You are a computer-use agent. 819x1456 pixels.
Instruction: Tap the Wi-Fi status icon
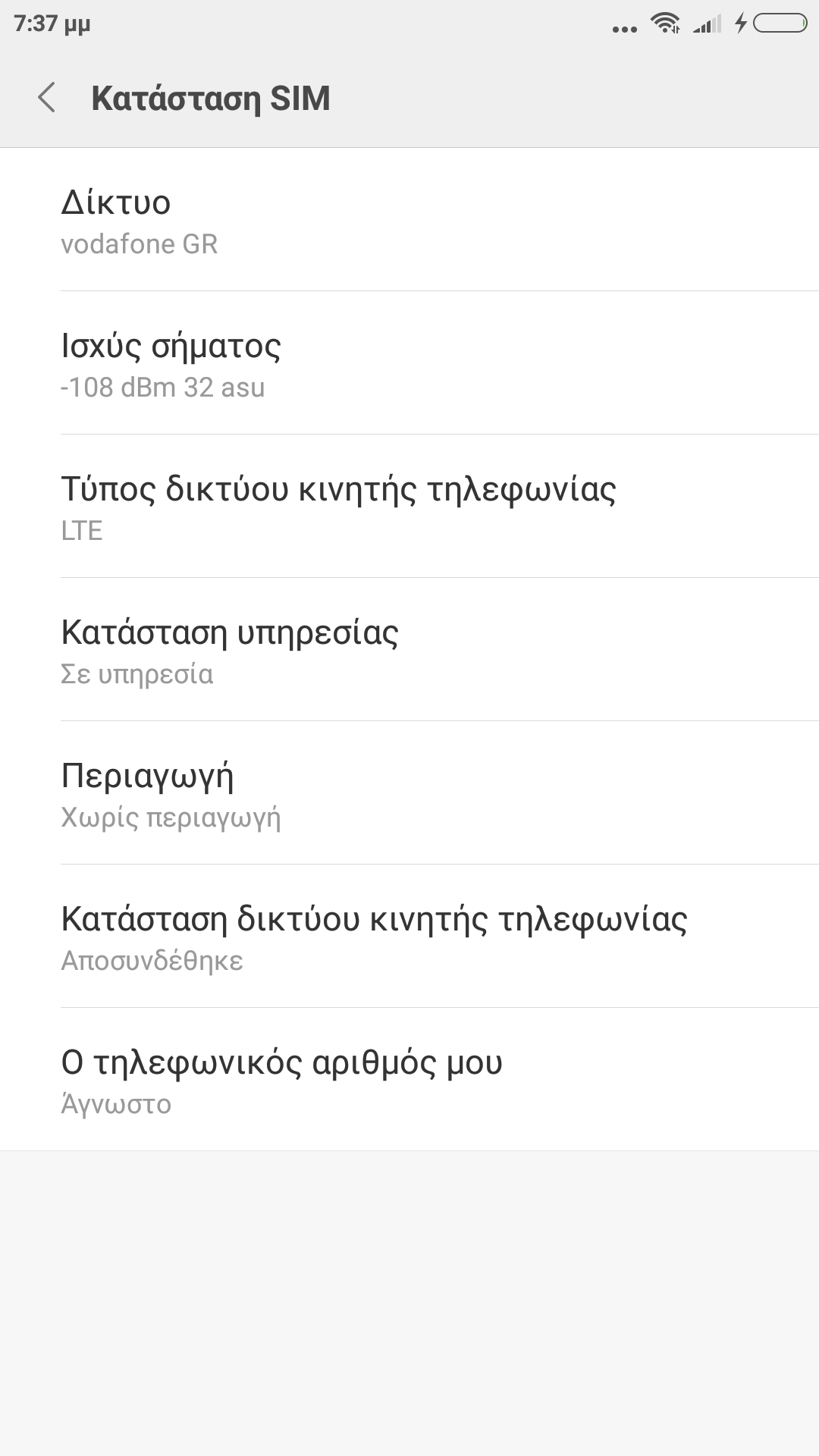pos(665,24)
